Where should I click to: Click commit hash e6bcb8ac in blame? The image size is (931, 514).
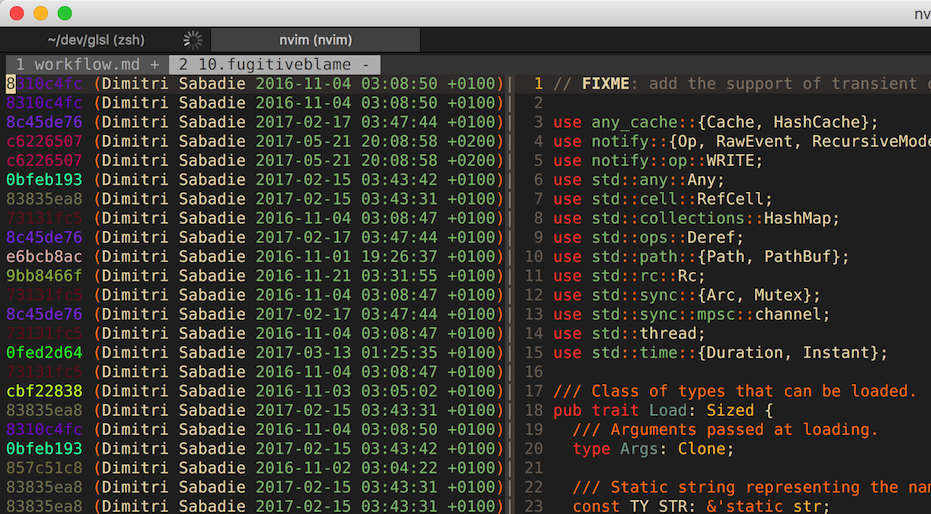point(44,257)
